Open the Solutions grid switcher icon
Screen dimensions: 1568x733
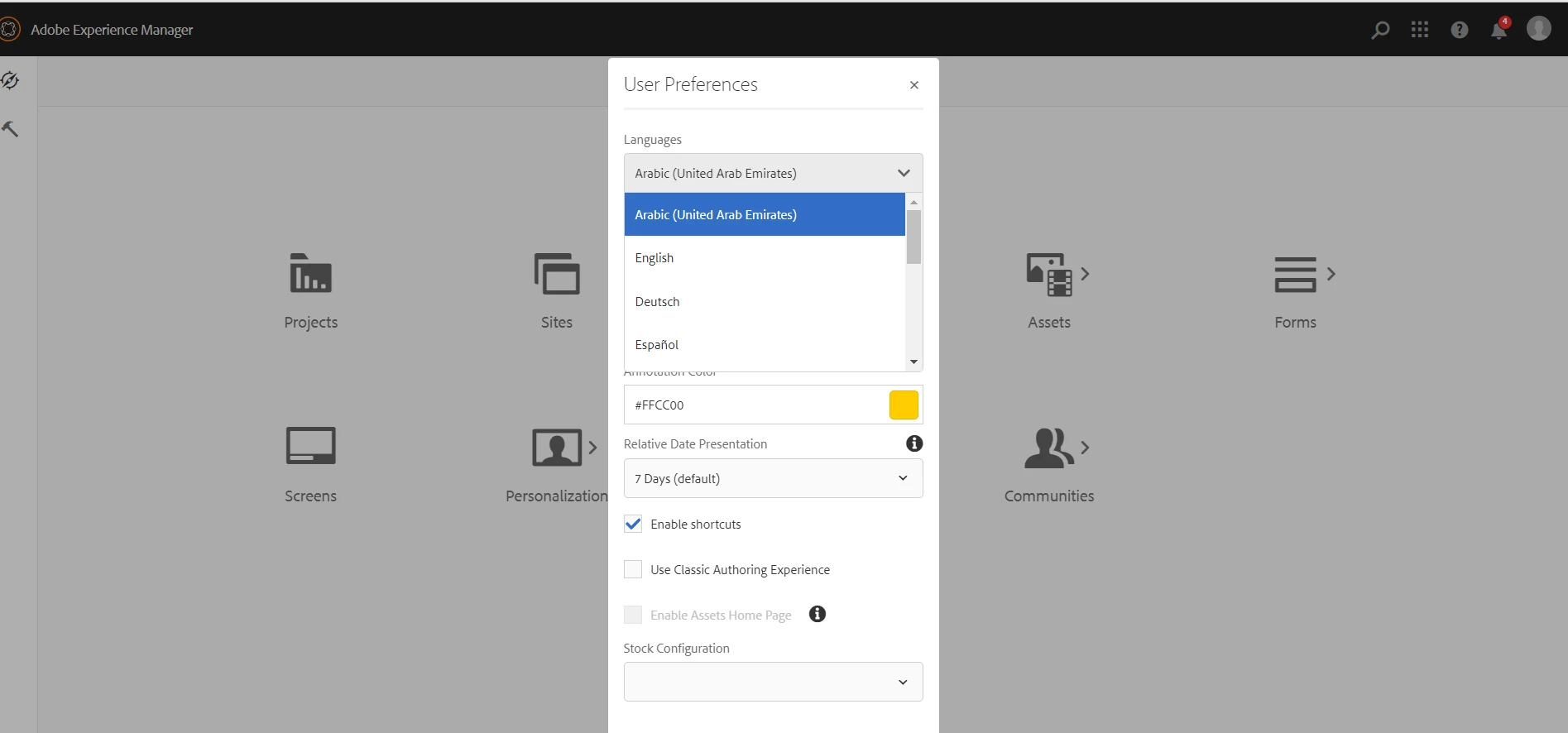tap(1420, 30)
